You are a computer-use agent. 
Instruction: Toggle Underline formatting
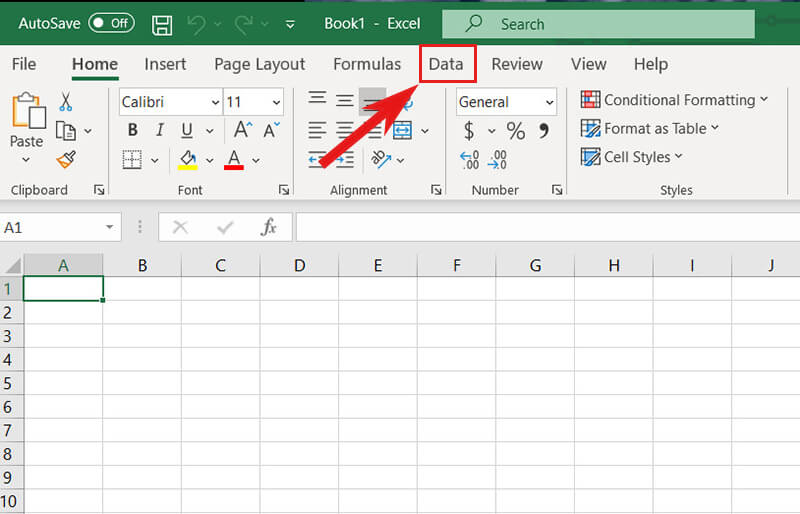coord(187,131)
